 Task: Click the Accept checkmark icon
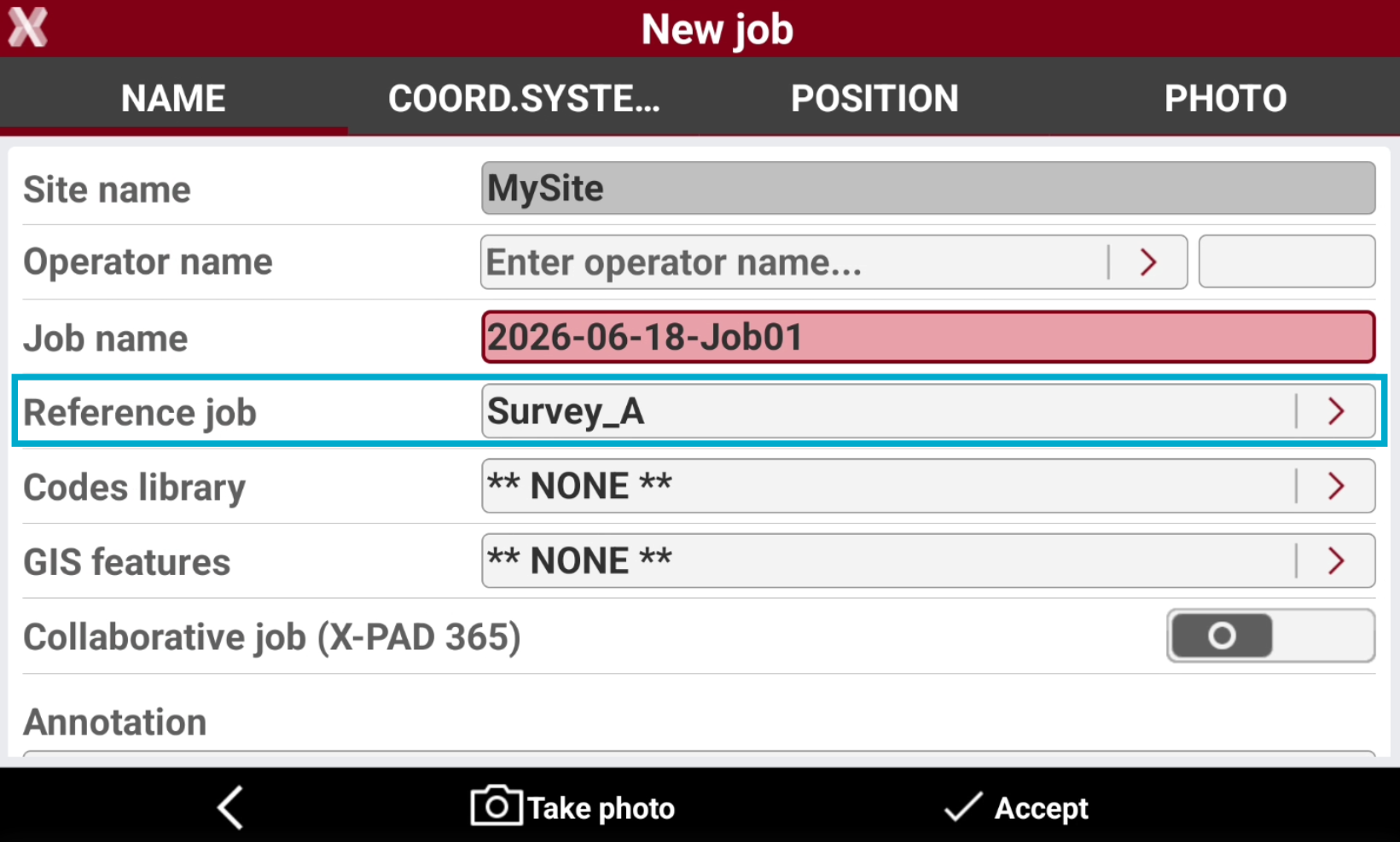[962, 806]
